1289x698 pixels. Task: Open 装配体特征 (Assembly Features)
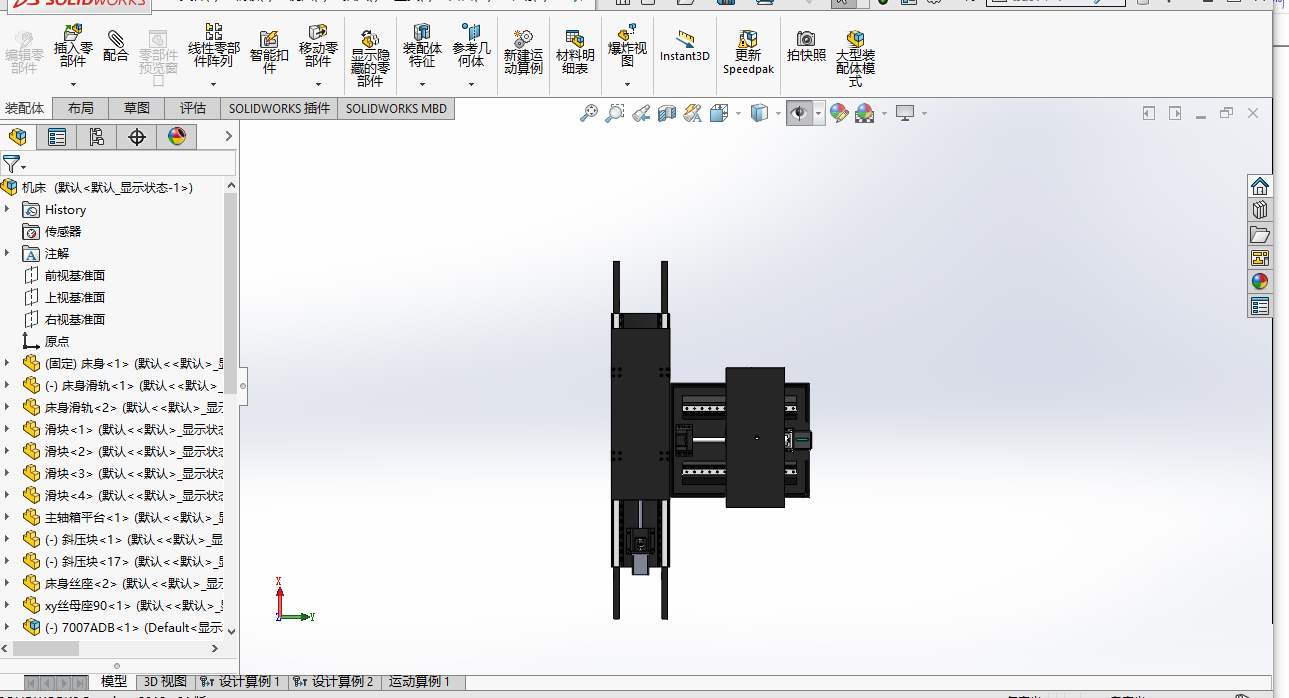coord(422,46)
